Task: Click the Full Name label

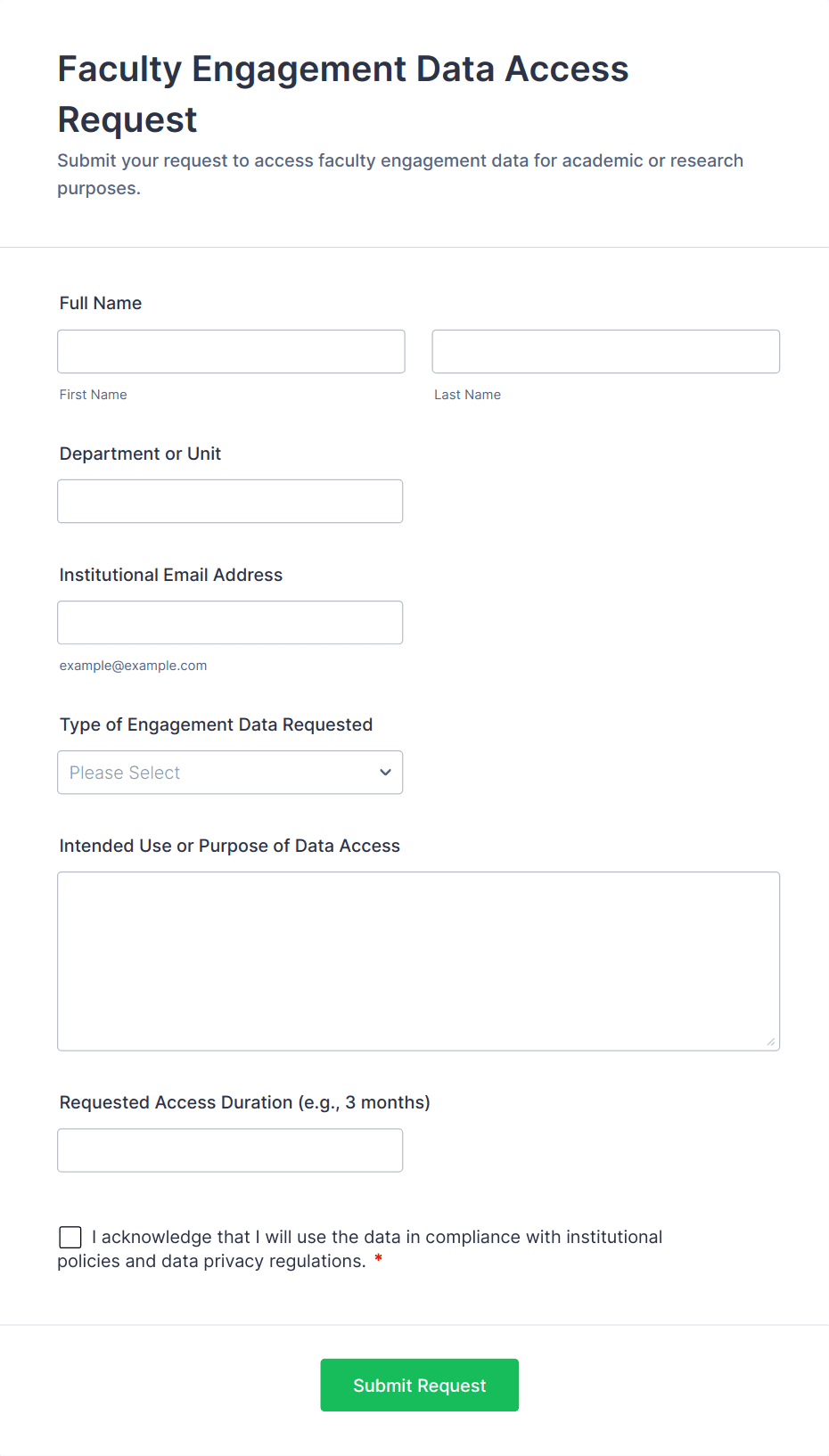Action: tap(101, 303)
